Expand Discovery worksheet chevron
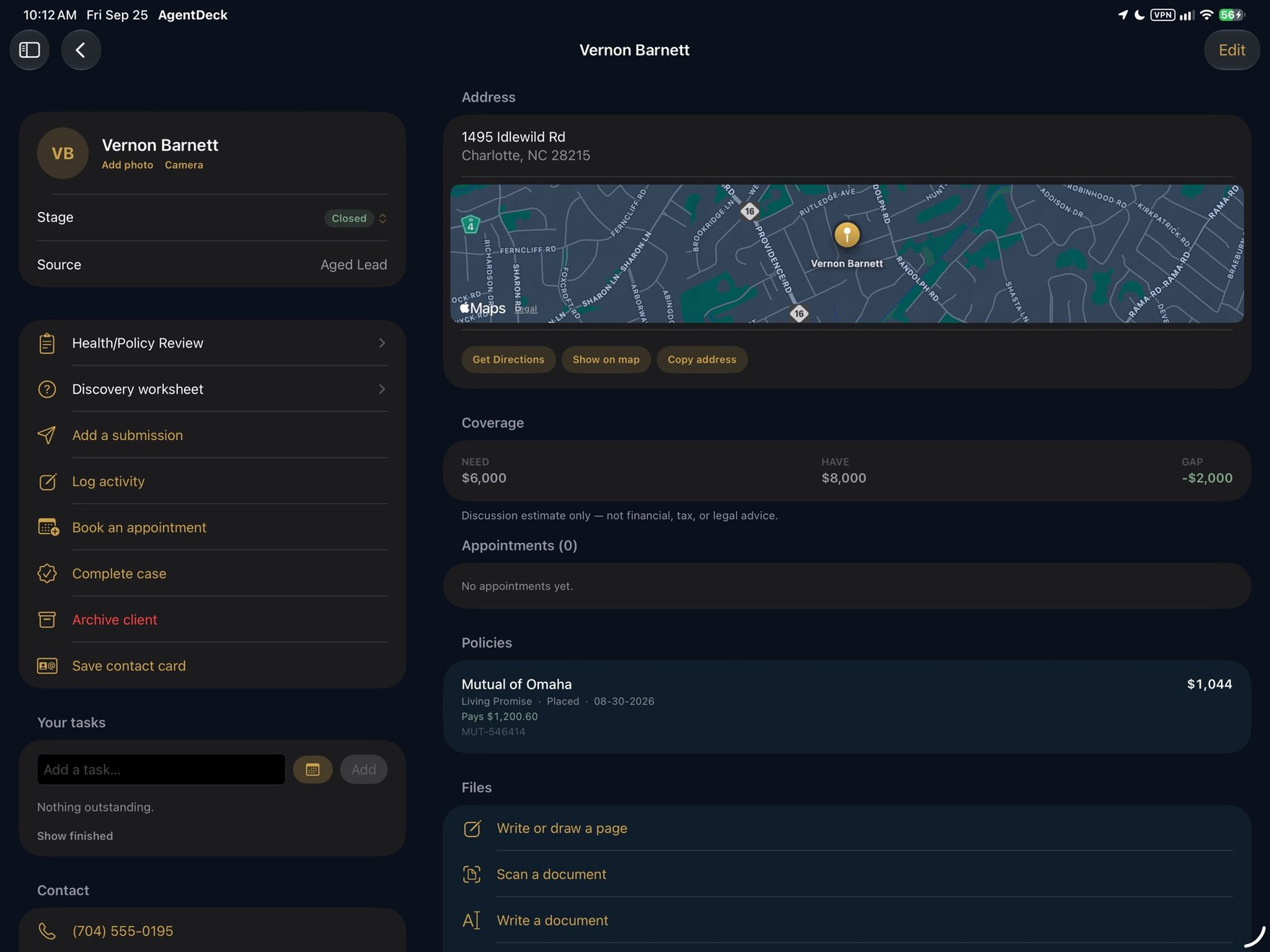The width and height of the screenshot is (1270, 952). coord(382,389)
